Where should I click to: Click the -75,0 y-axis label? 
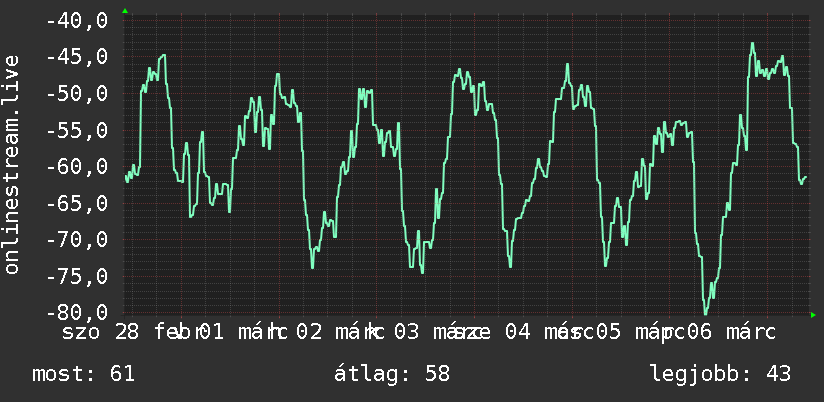[77, 276]
